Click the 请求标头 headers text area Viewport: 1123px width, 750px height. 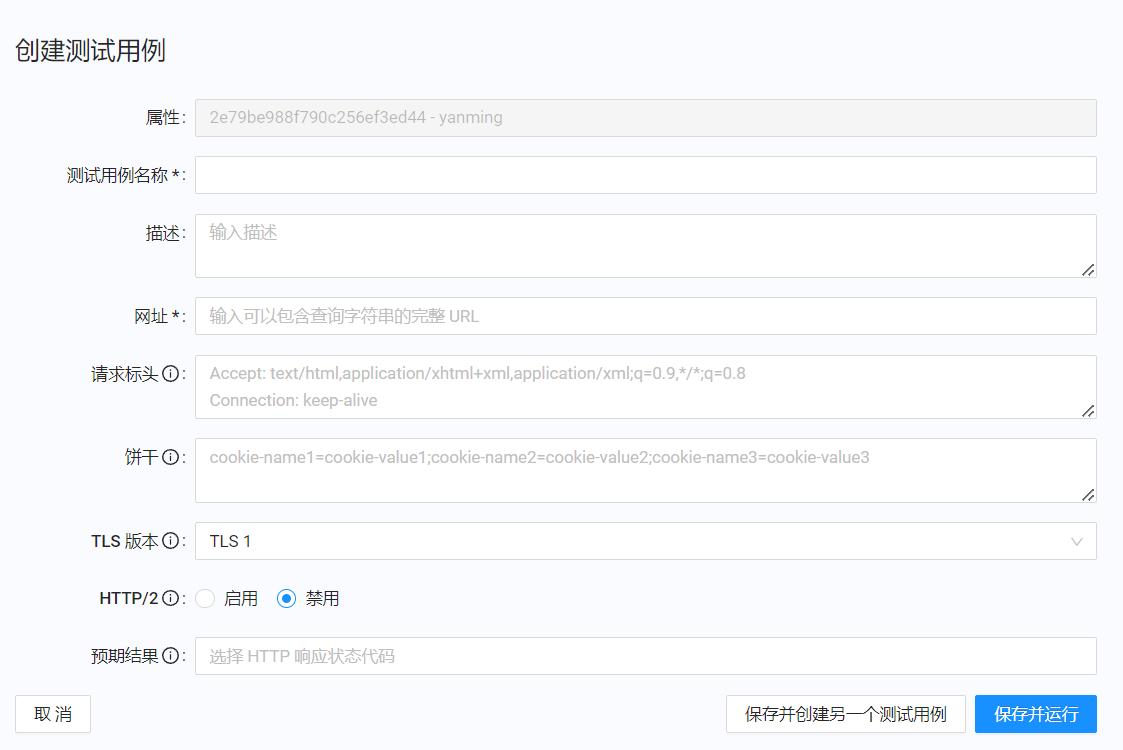pos(645,387)
